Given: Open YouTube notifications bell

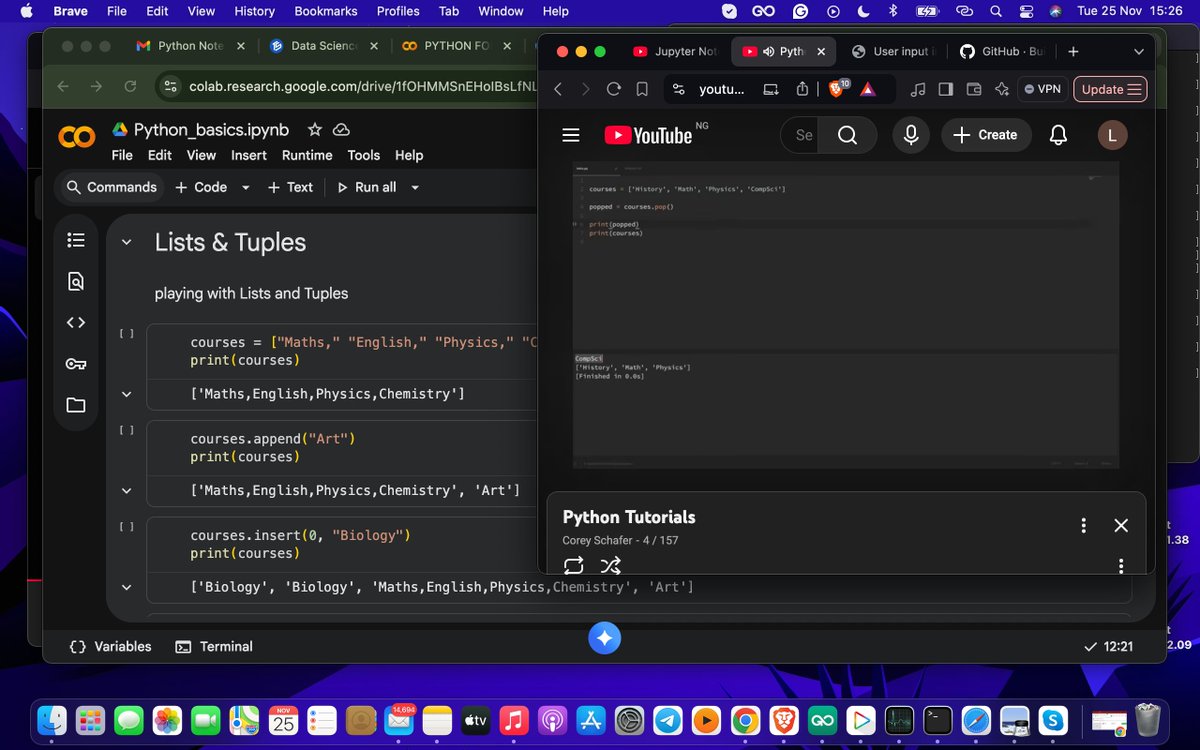Looking at the screenshot, I should pyautogui.click(x=1058, y=134).
